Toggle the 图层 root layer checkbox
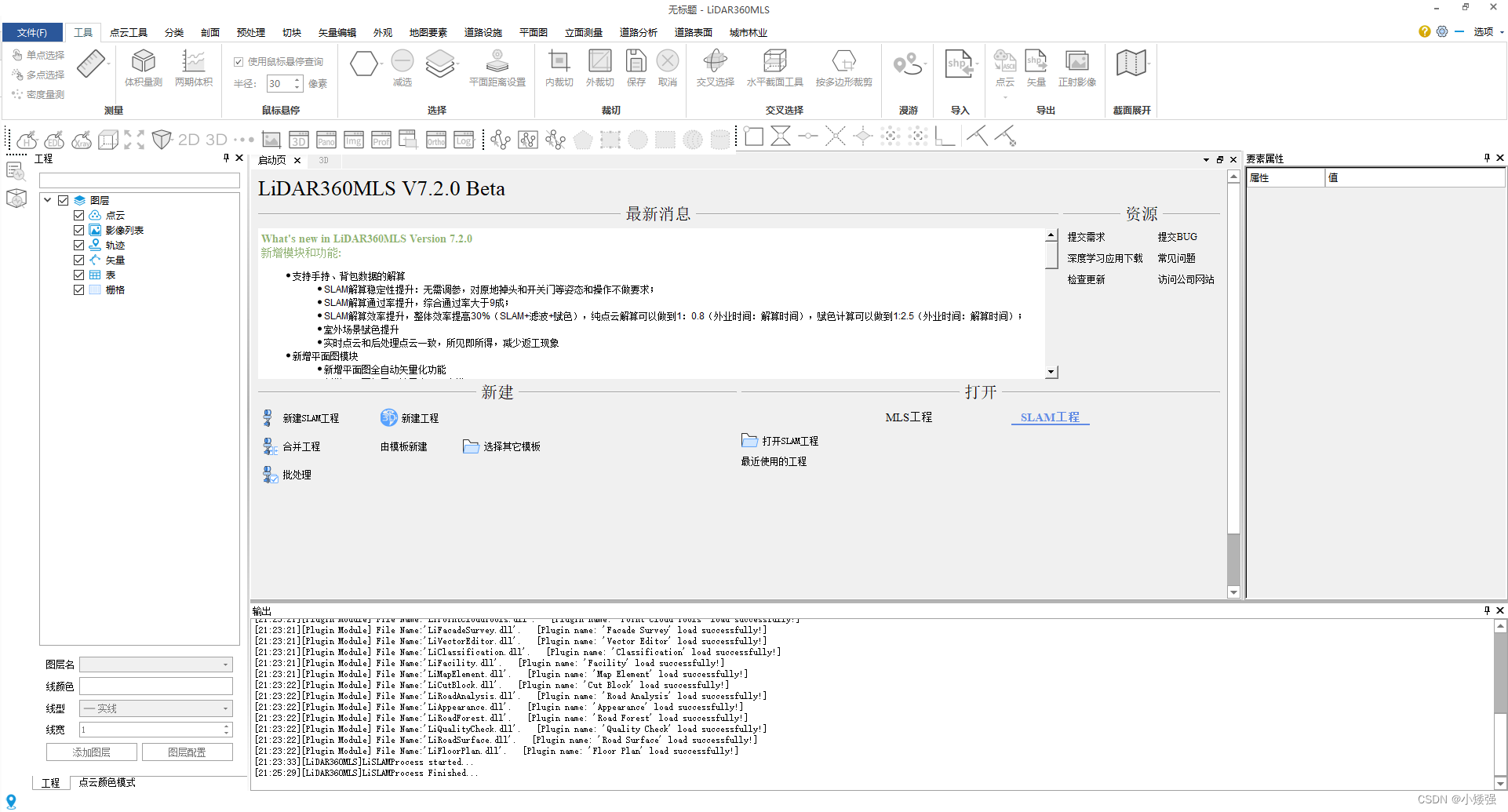This screenshot has width=1508, height=812. (x=64, y=200)
